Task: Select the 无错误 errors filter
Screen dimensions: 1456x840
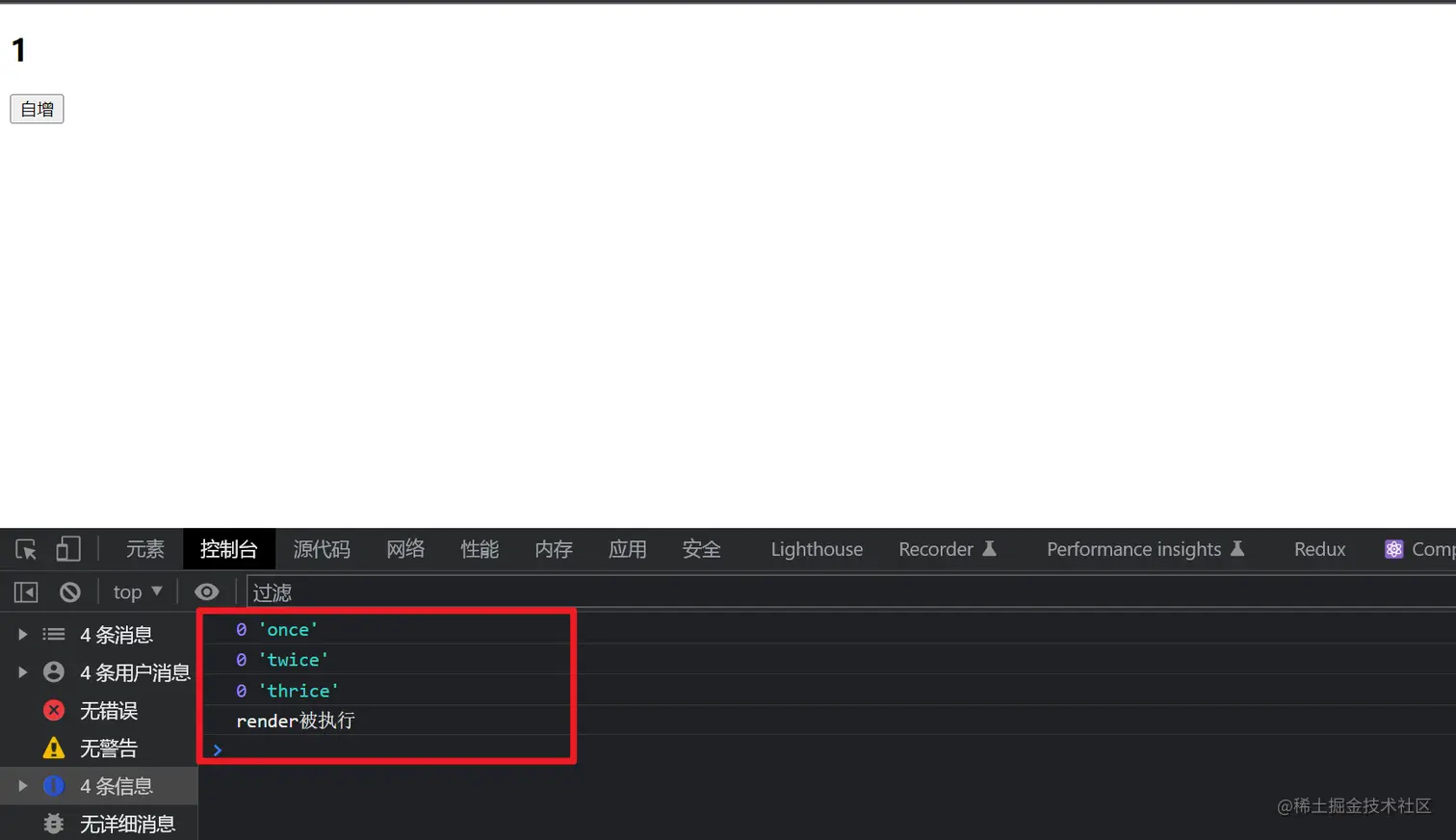Action: click(98, 710)
